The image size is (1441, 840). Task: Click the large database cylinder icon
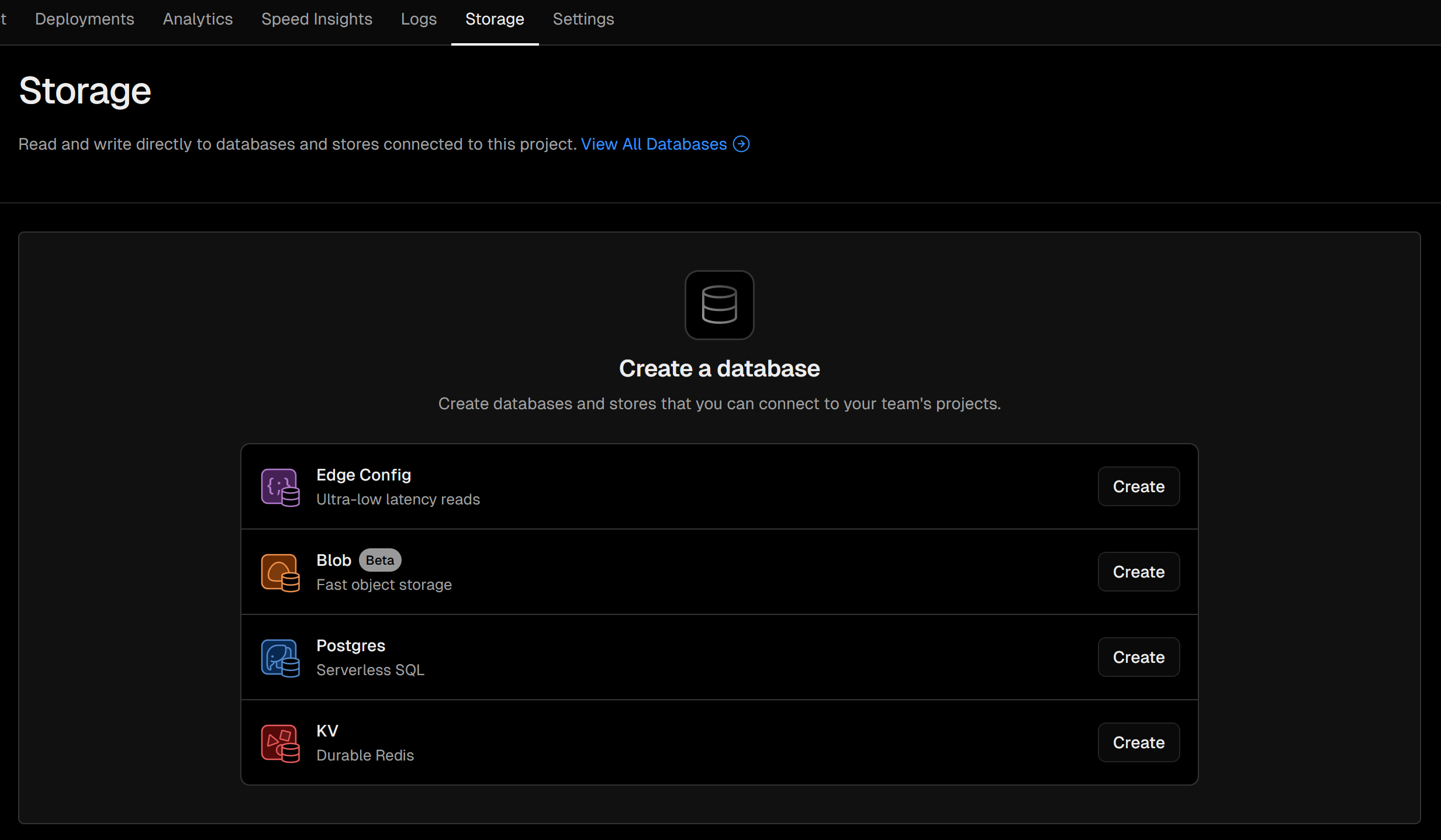[x=719, y=305]
